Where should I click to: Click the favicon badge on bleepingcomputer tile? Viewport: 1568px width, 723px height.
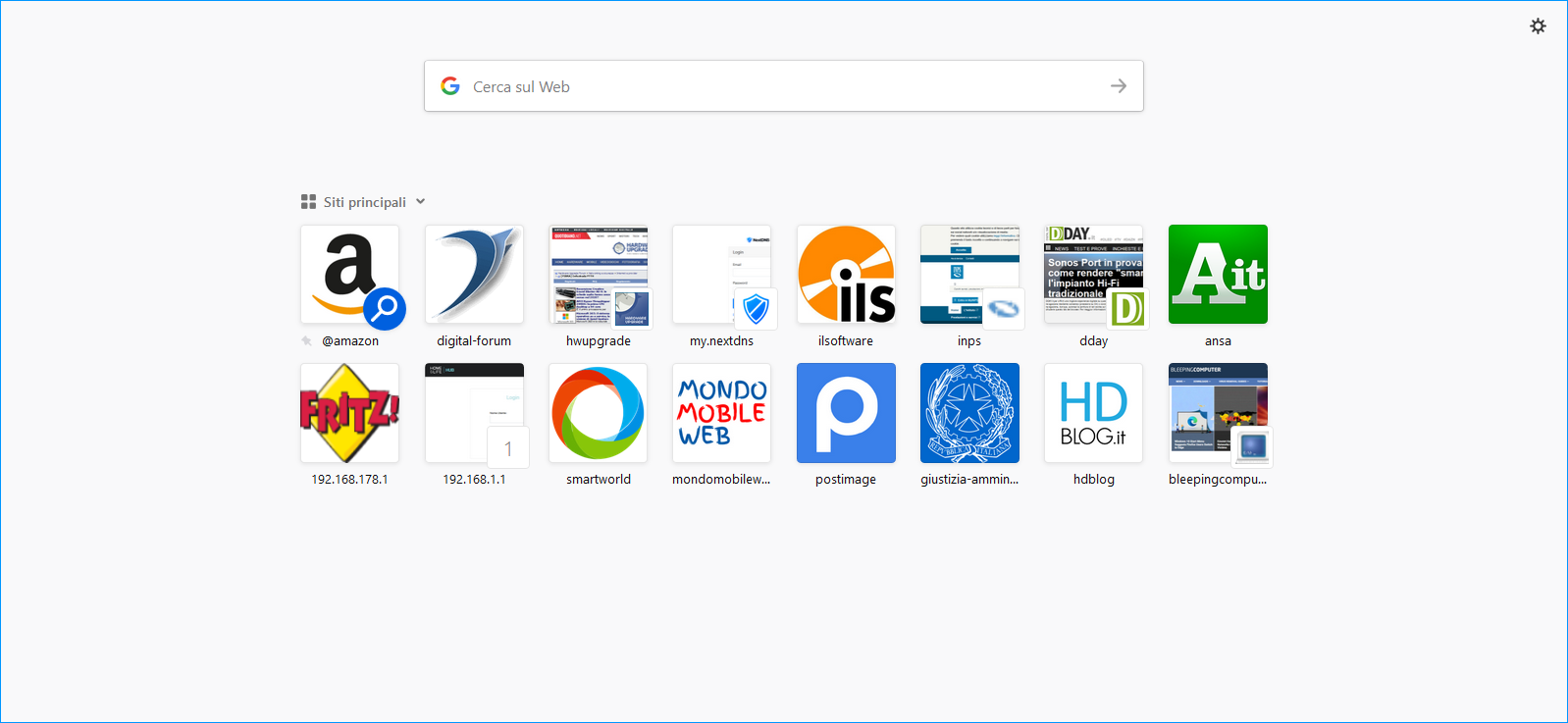tap(1252, 447)
